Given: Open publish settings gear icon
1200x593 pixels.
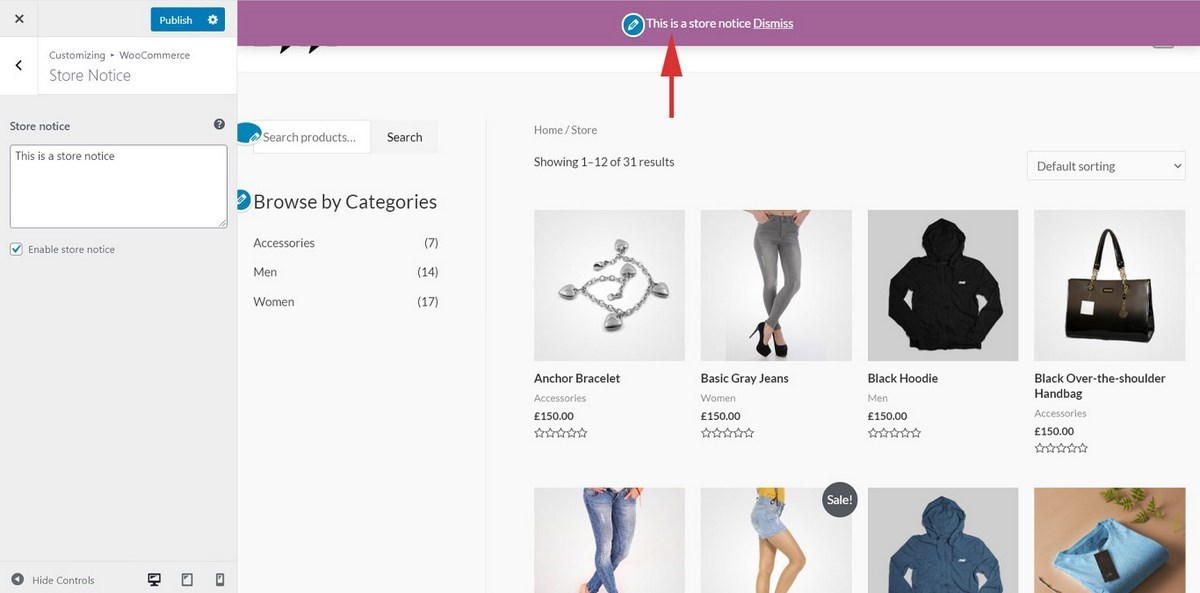Looking at the screenshot, I should [x=212, y=20].
